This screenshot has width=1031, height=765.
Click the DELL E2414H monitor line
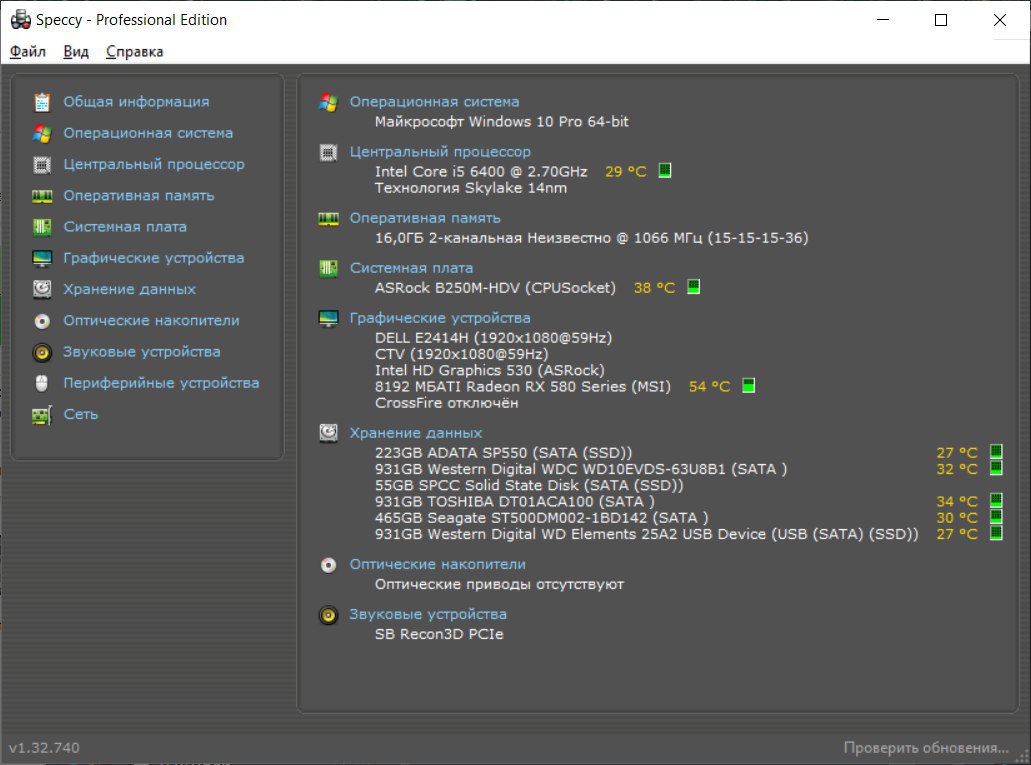point(493,337)
